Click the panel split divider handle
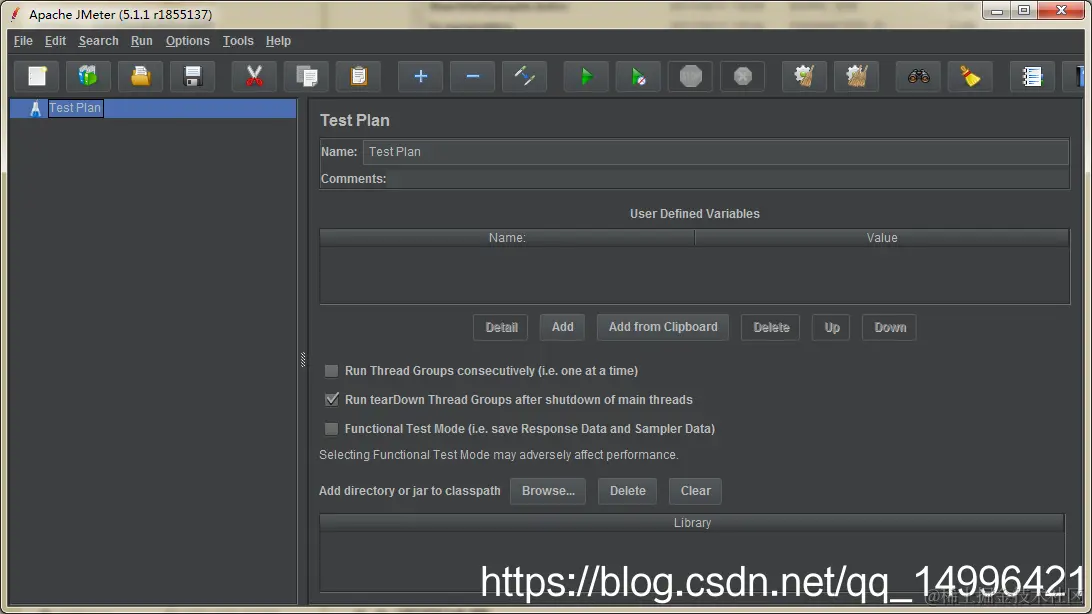Image resolution: width=1092 pixels, height=614 pixels. point(303,359)
